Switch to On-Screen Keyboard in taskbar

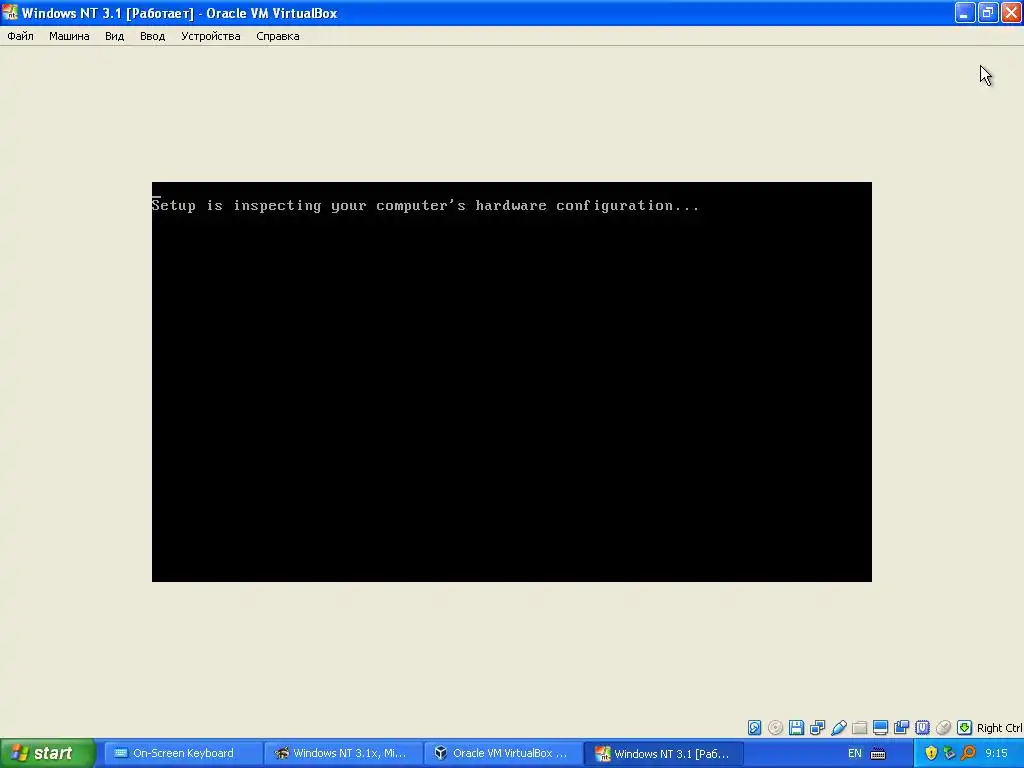tap(183, 753)
